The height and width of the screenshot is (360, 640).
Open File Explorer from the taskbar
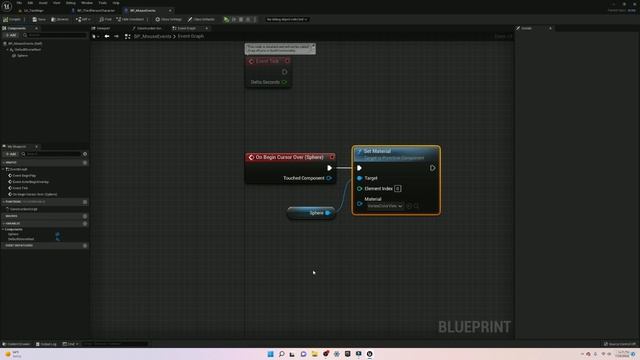pyautogui.click(x=315, y=354)
